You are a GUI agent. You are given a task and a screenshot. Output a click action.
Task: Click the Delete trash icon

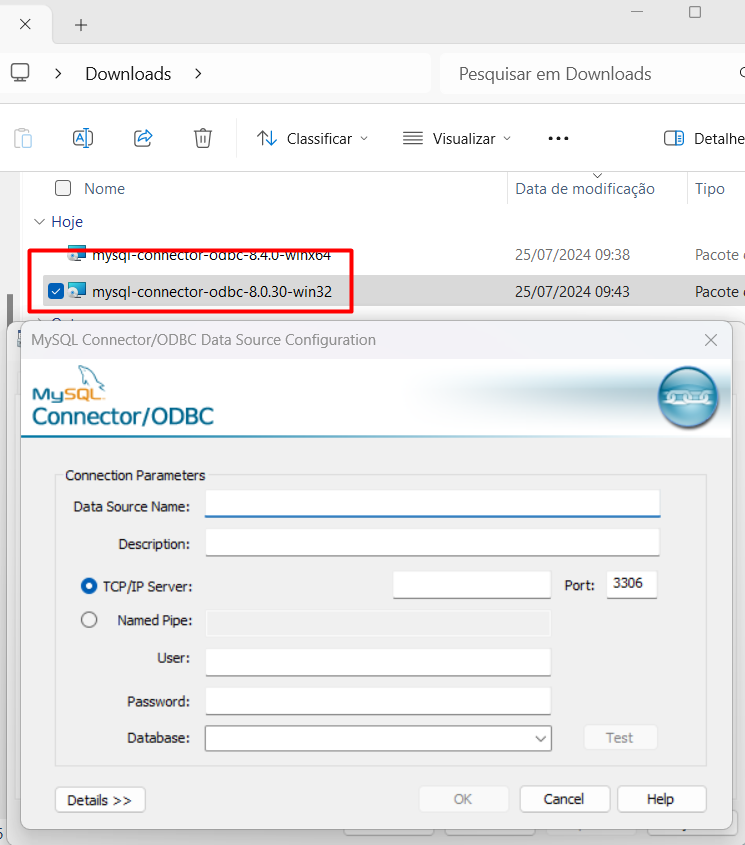pyautogui.click(x=203, y=138)
